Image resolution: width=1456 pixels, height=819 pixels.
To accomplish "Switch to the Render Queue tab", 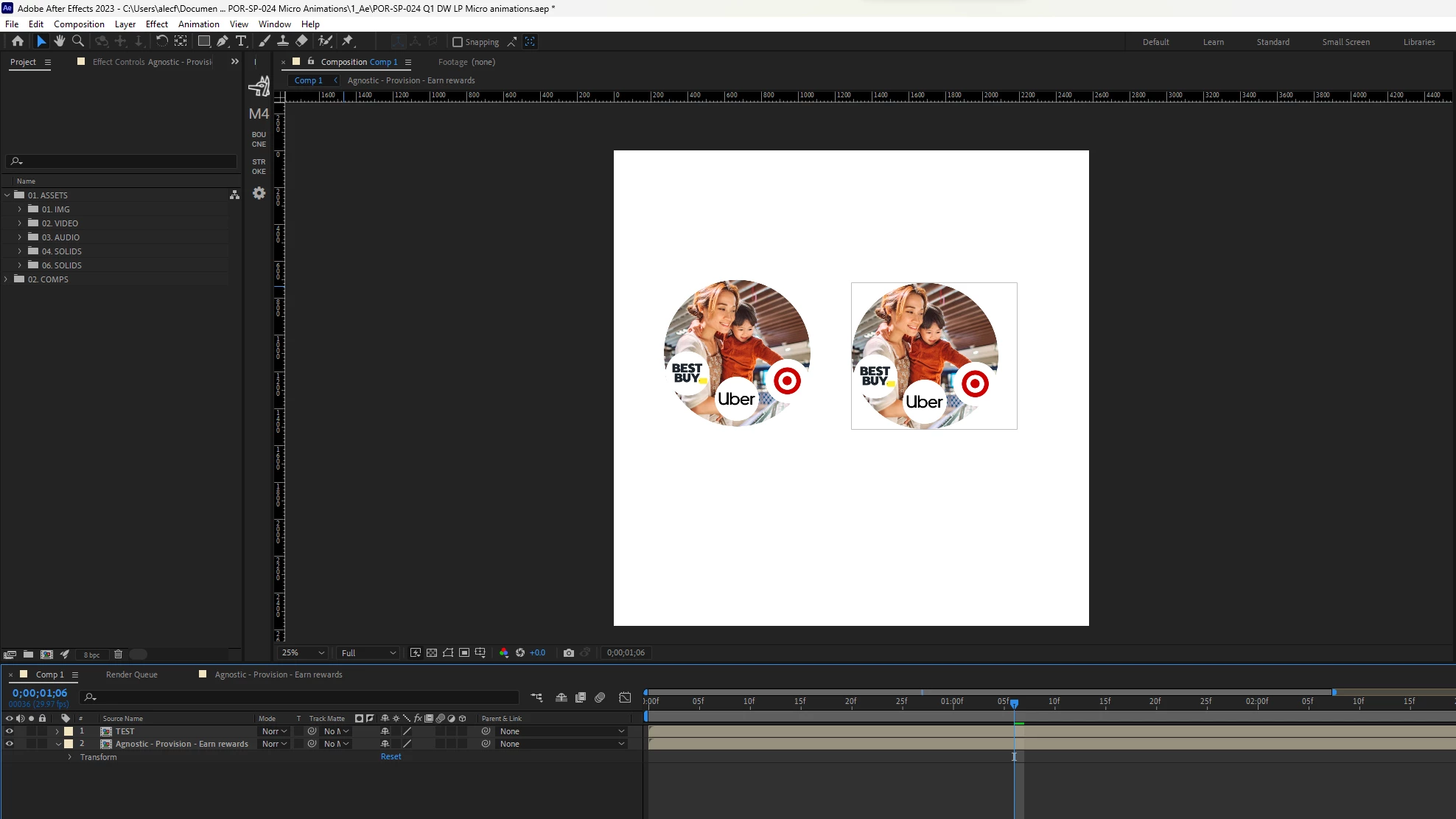I will [131, 675].
